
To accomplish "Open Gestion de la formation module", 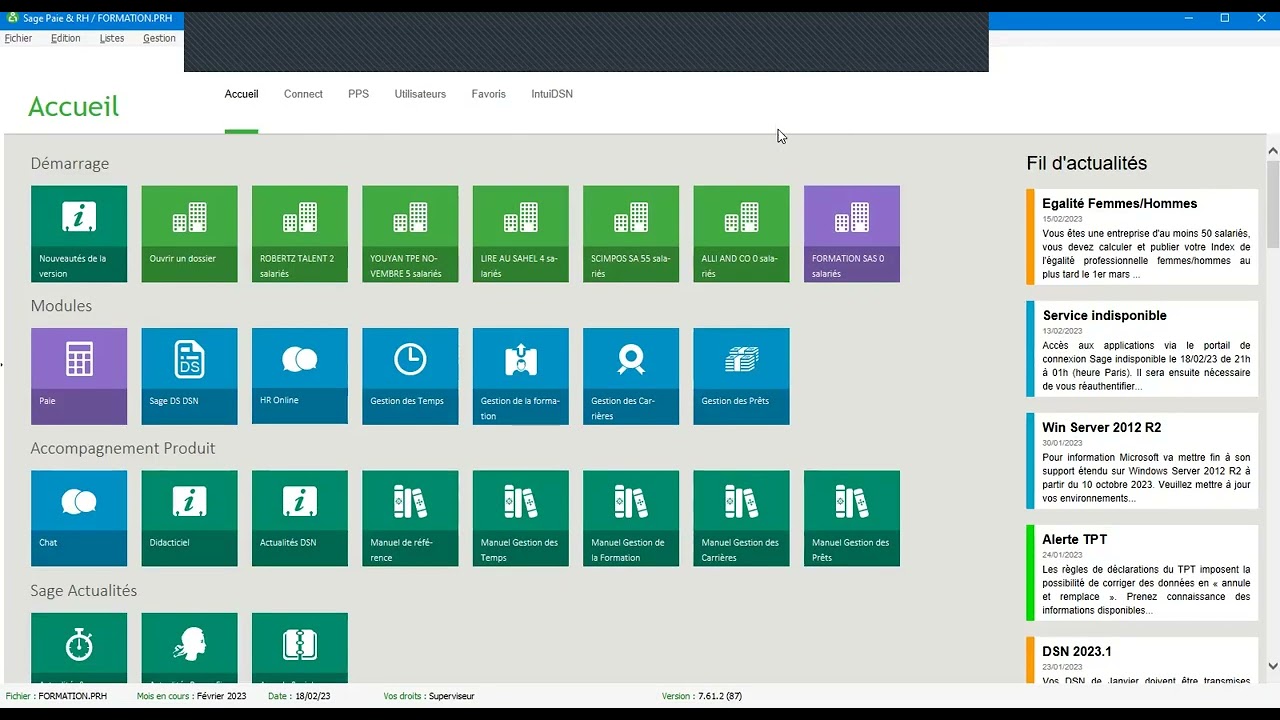I will 521,376.
